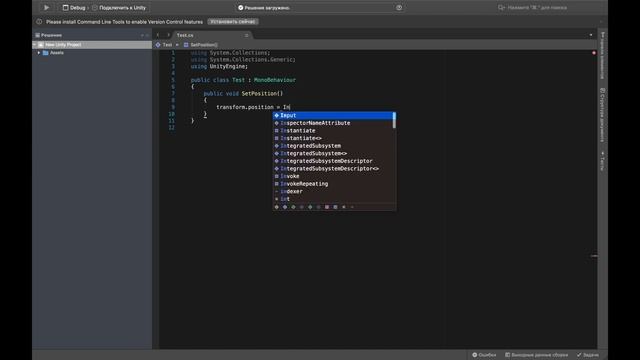This screenshot has width=640, height=360.
Task: Toggle the second completion filter icon
Action: (x=285, y=207)
